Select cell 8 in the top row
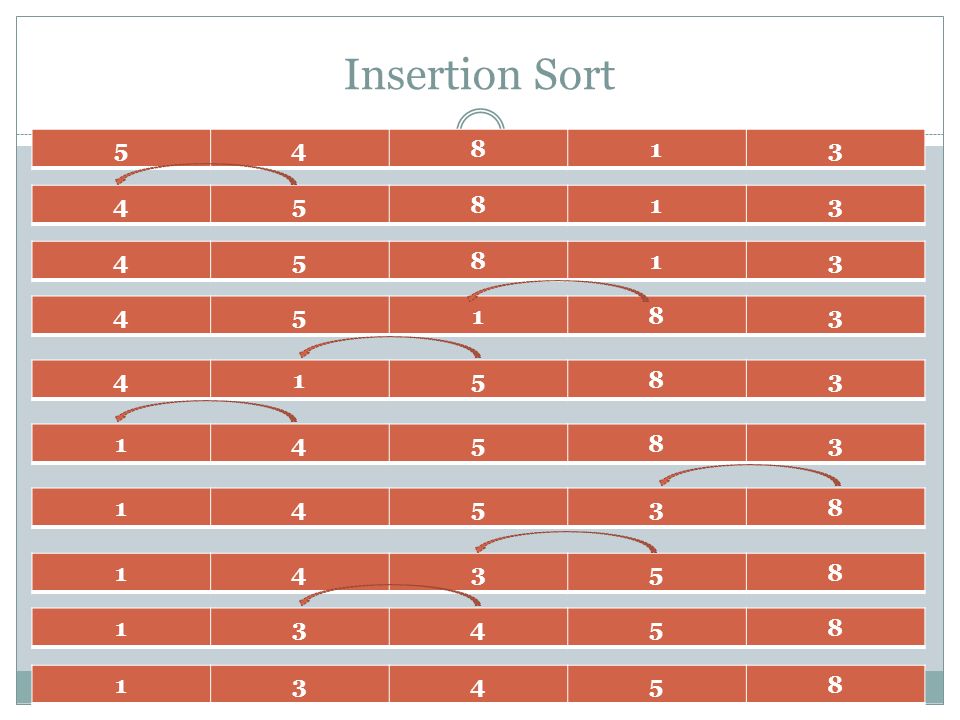This screenshot has height=720, width=960. coord(478,148)
